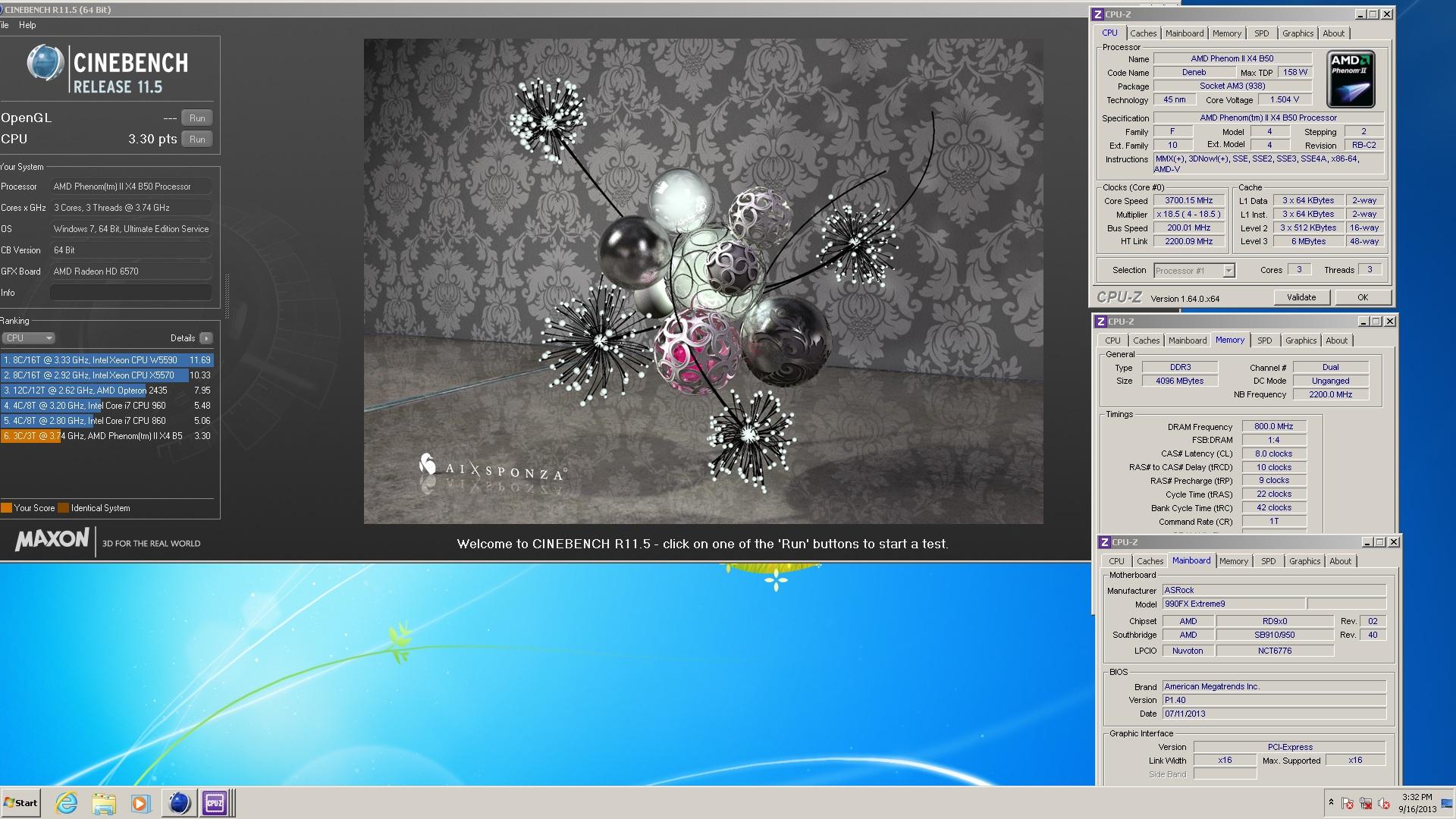
Task: Open Caches tab in middle CPU-Z Memory window
Action: click(1146, 340)
